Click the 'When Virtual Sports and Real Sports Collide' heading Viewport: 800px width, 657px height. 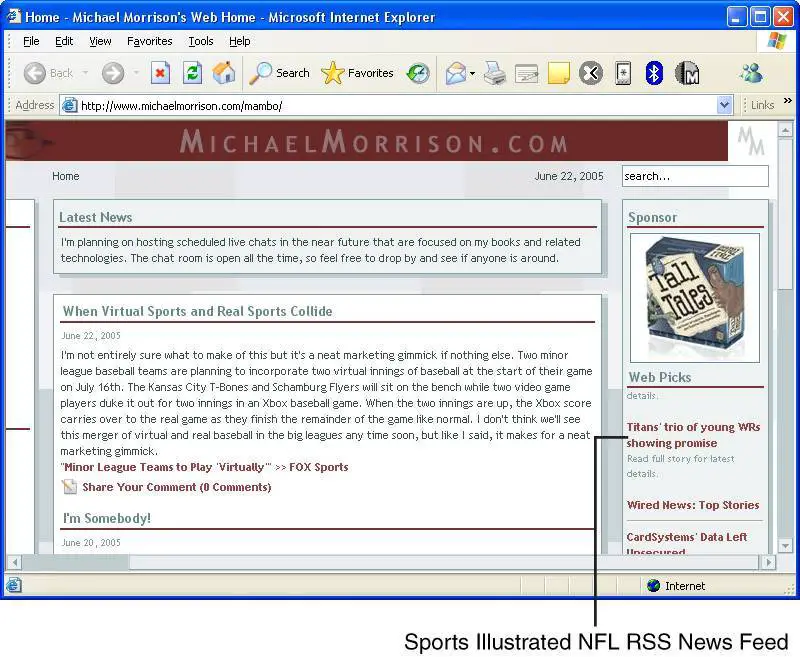197,311
